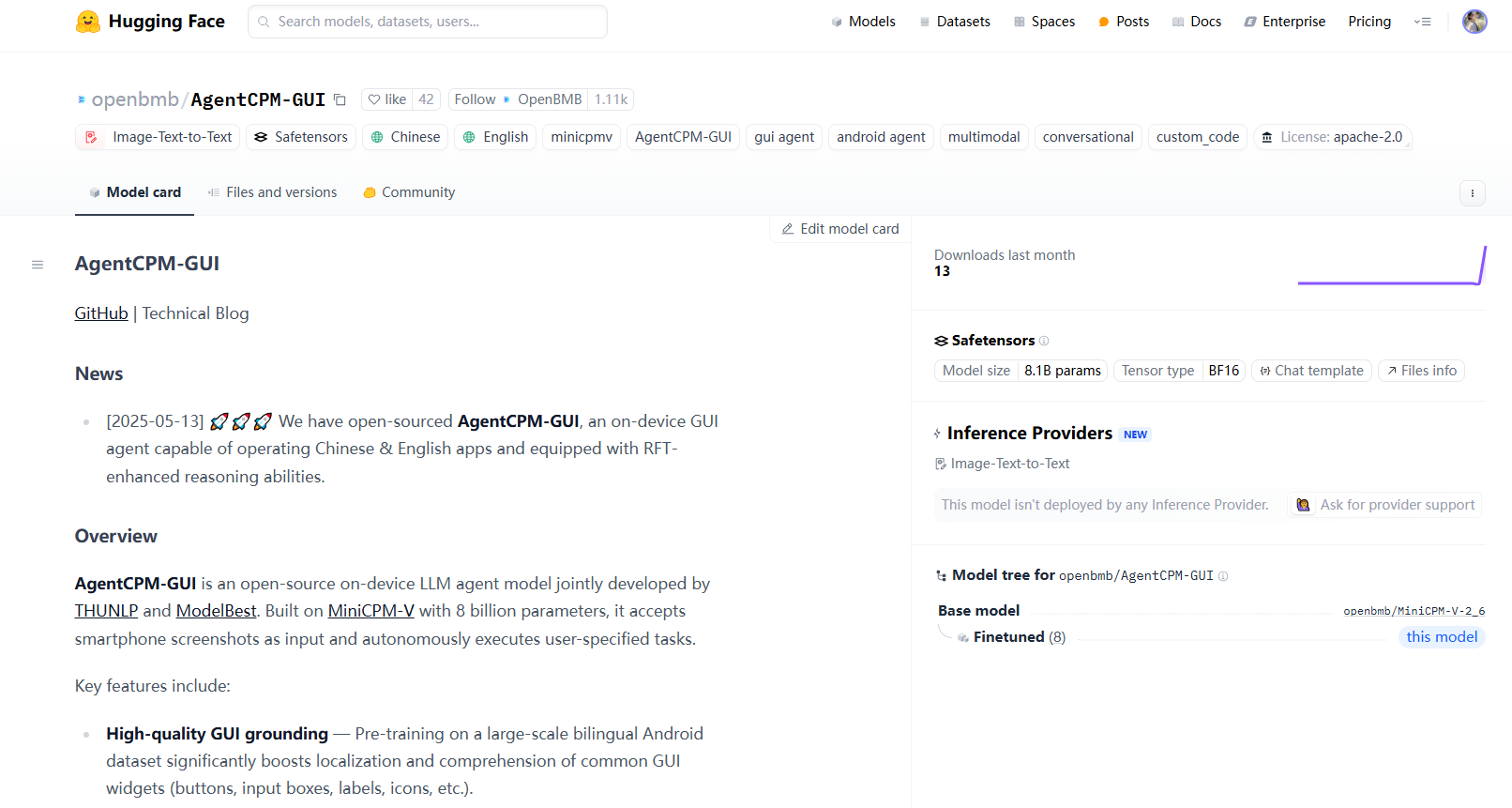Click the table of contents icon beside the title

click(x=38, y=265)
